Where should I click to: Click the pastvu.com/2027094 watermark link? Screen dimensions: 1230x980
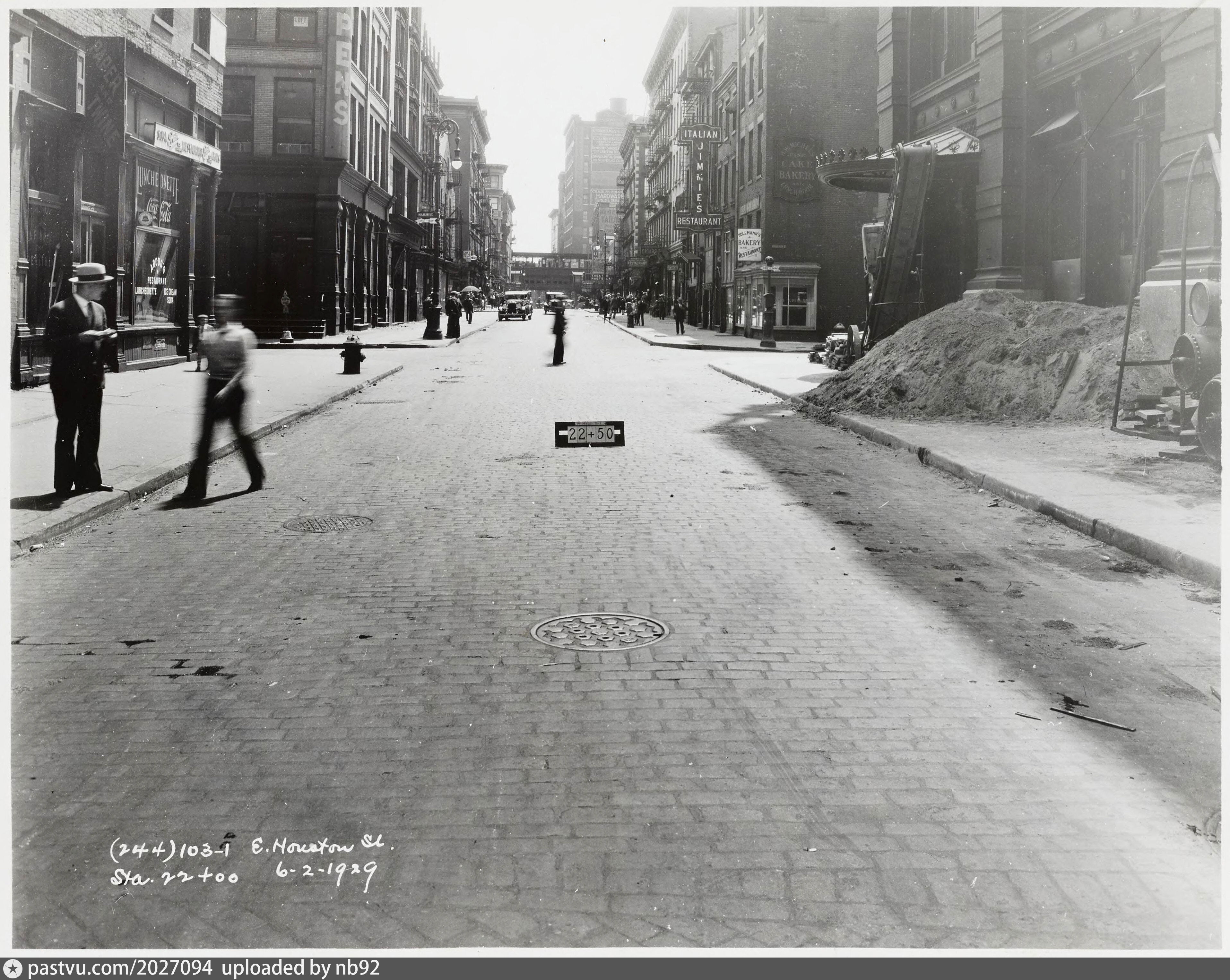[x=120, y=968]
